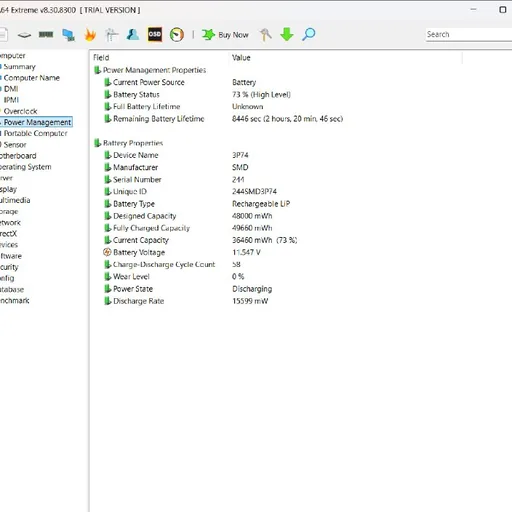Open the Network category in tree
Screen dimensions: 512x512
10,223
